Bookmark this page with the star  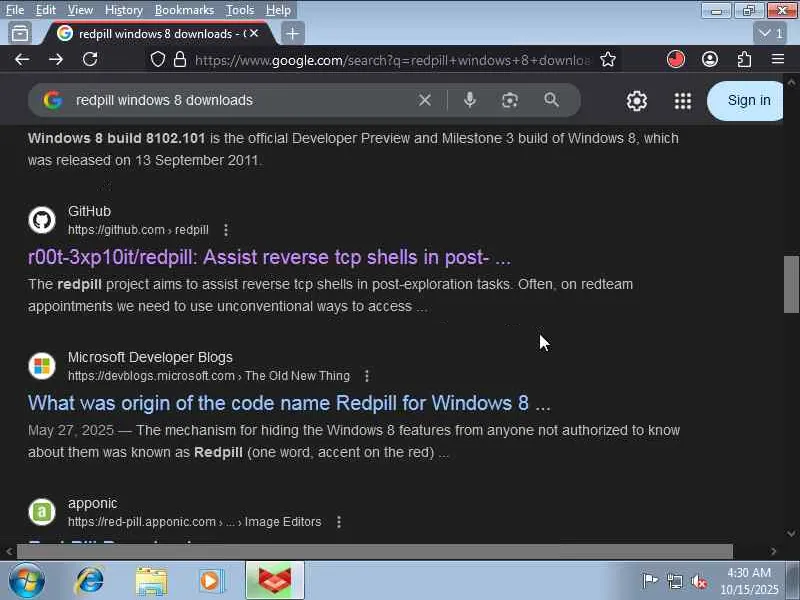608,60
